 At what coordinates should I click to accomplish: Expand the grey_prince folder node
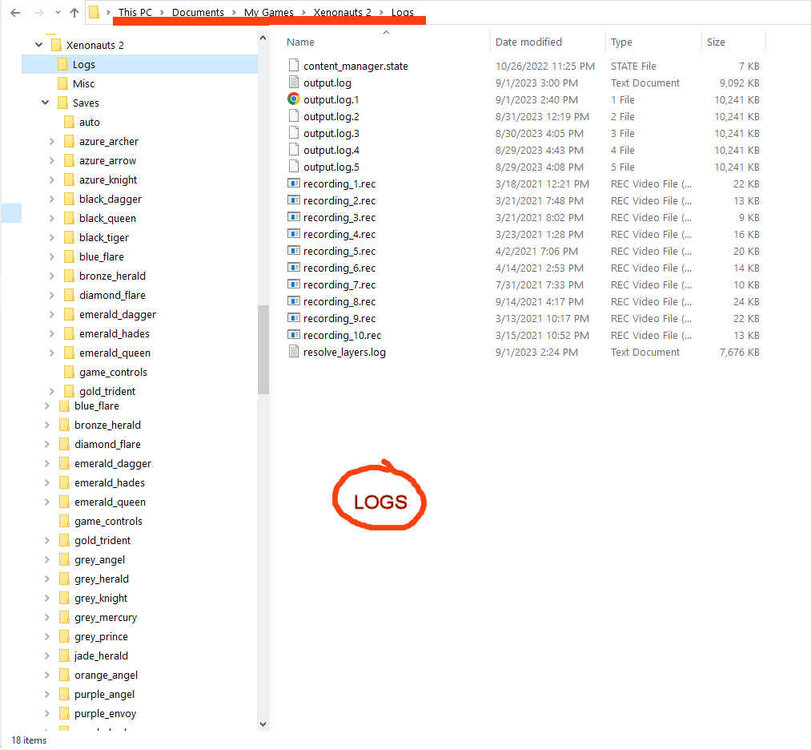coord(47,637)
